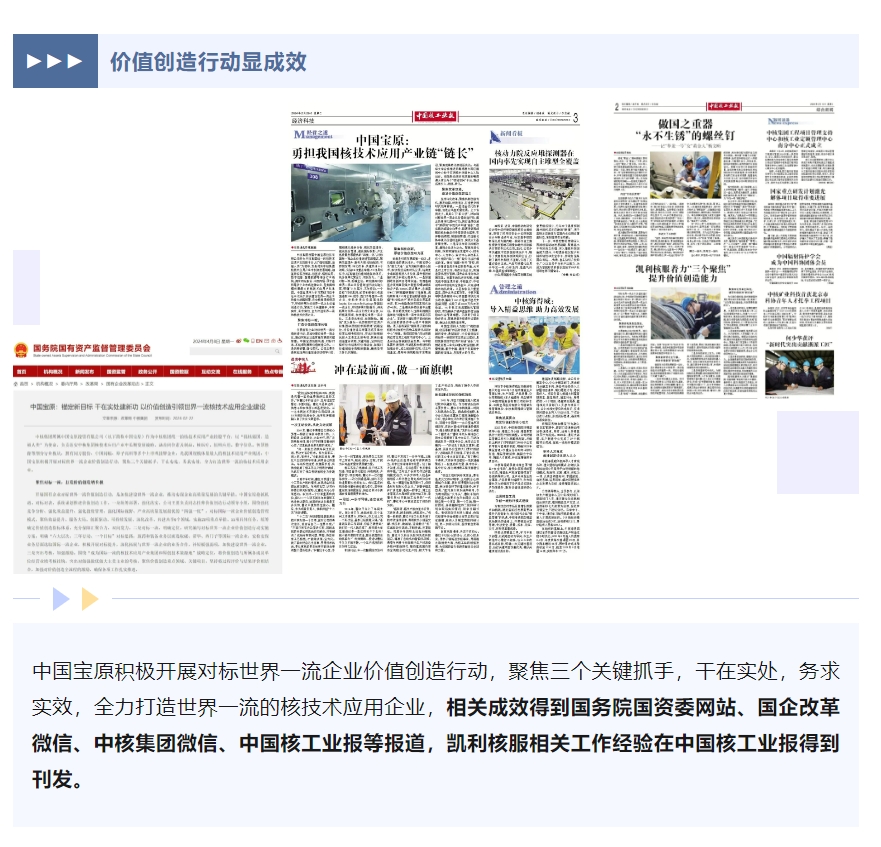Click the bold text 相关成效得到国务院国资委网站
Viewport: 881px width, 847px height.
pos(591,708)
